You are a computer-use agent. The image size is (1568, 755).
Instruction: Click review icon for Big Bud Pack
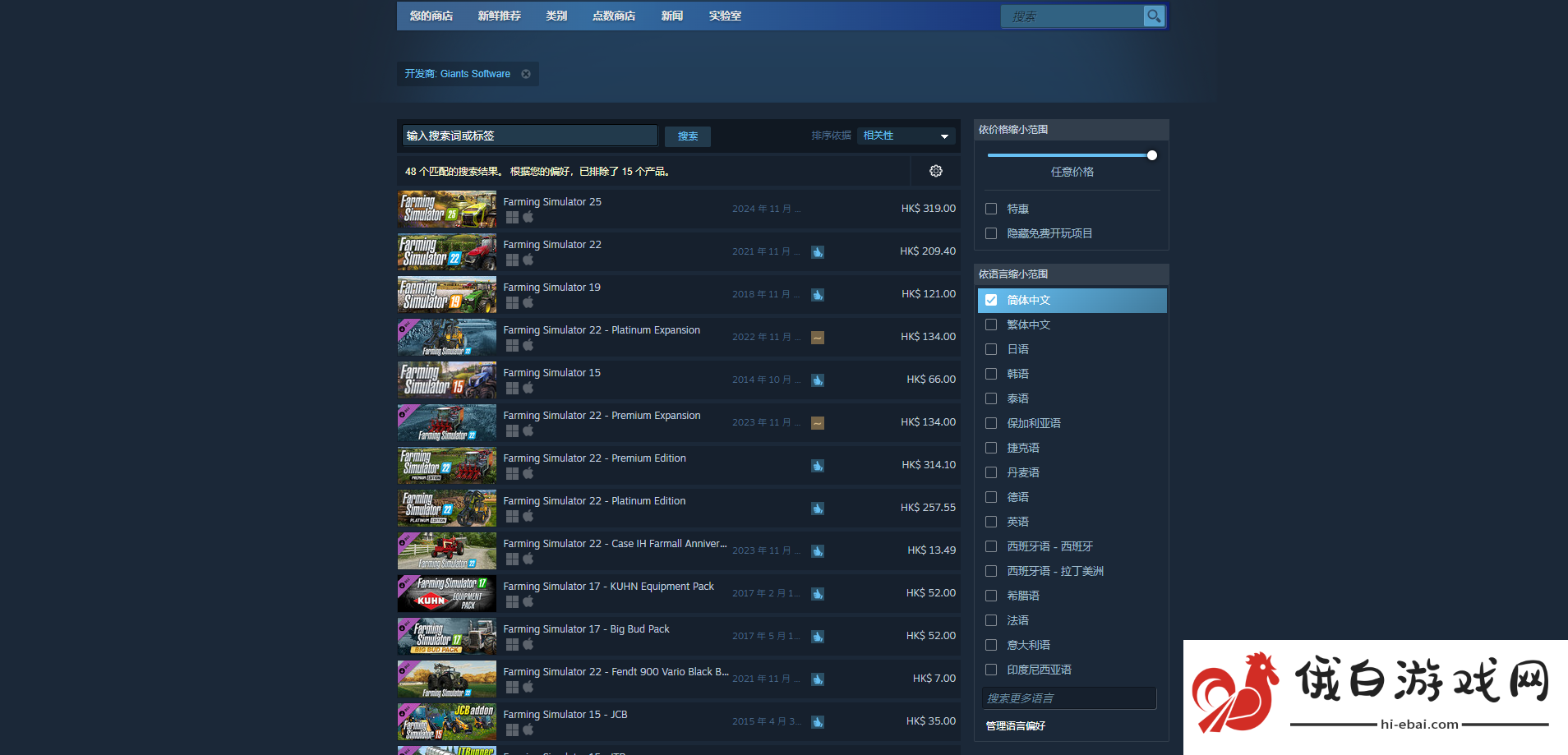click(x=818, y=637)
